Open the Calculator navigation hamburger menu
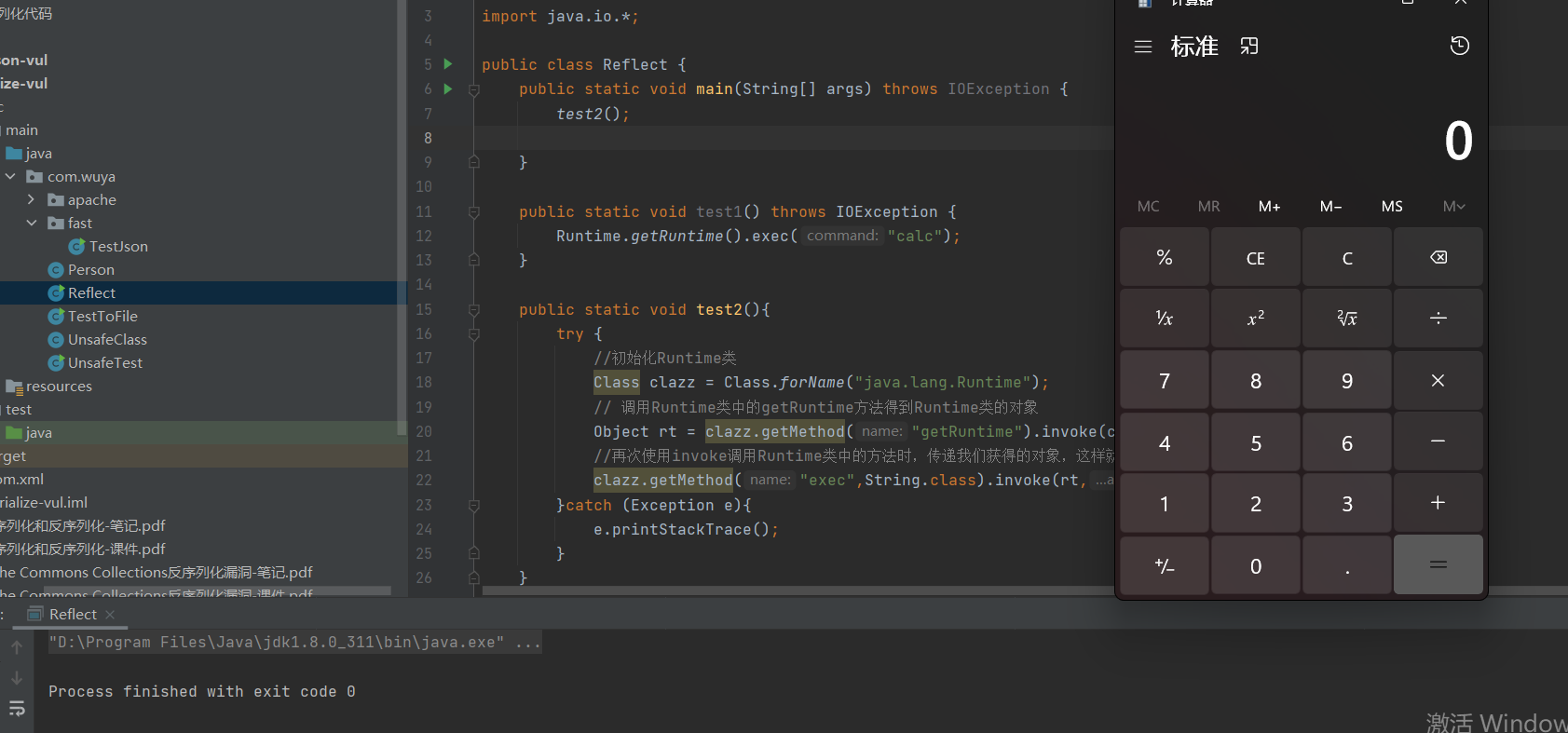The width and height of the screenshot is (1568, 733). click(x=1143, y=47)
